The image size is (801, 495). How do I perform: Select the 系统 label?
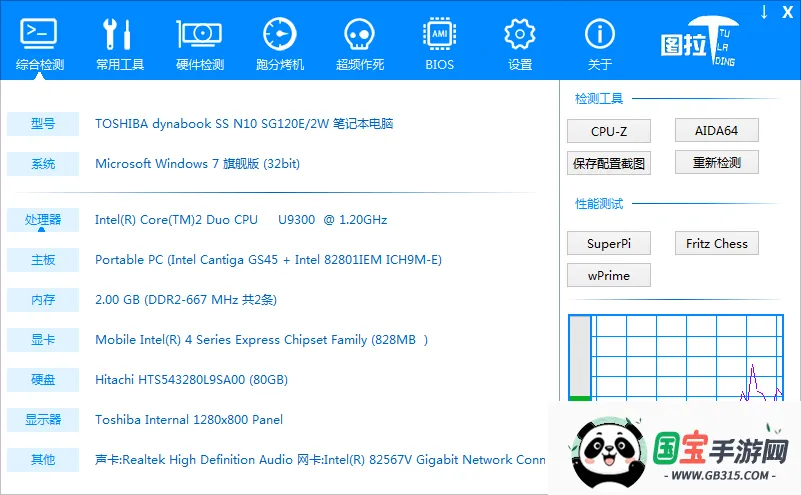click(43, 164)
